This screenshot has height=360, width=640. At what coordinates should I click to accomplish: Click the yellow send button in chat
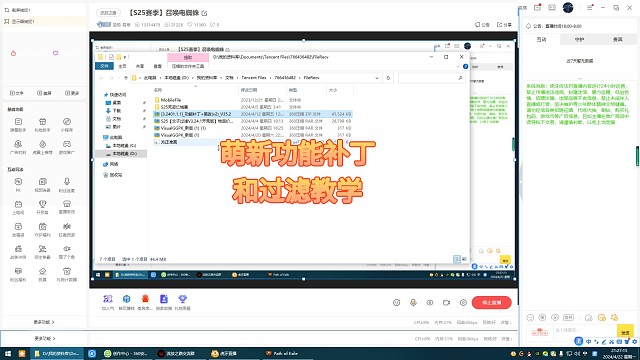pyautogui.click(x=625, y=331)
